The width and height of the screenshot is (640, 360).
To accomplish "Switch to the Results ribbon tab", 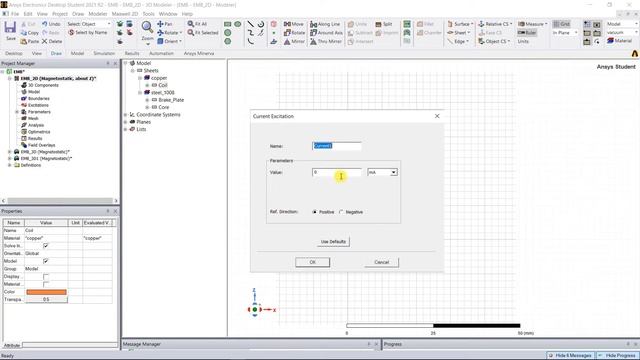I will [132, 53].
